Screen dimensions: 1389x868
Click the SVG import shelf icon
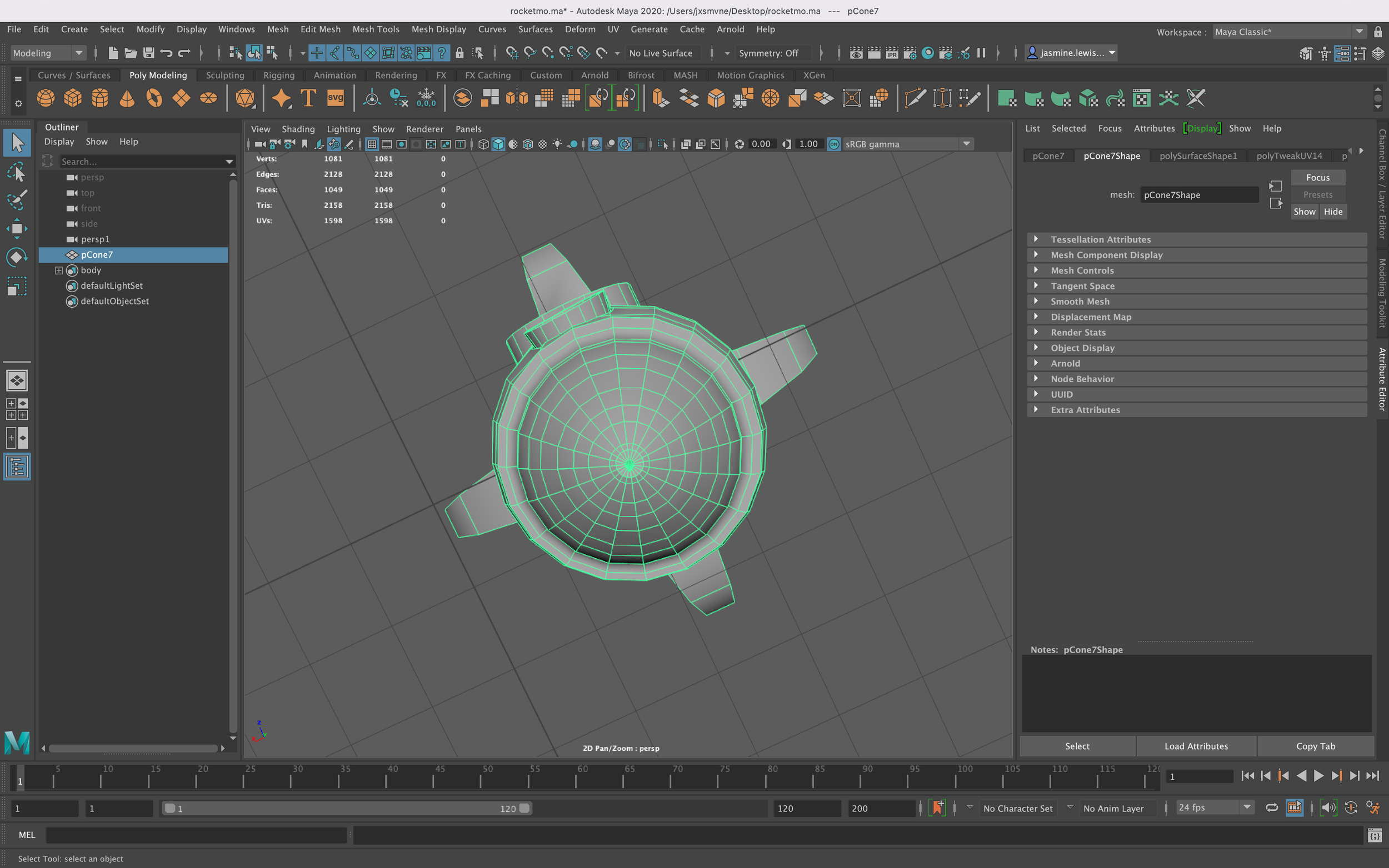click(336, 98)
